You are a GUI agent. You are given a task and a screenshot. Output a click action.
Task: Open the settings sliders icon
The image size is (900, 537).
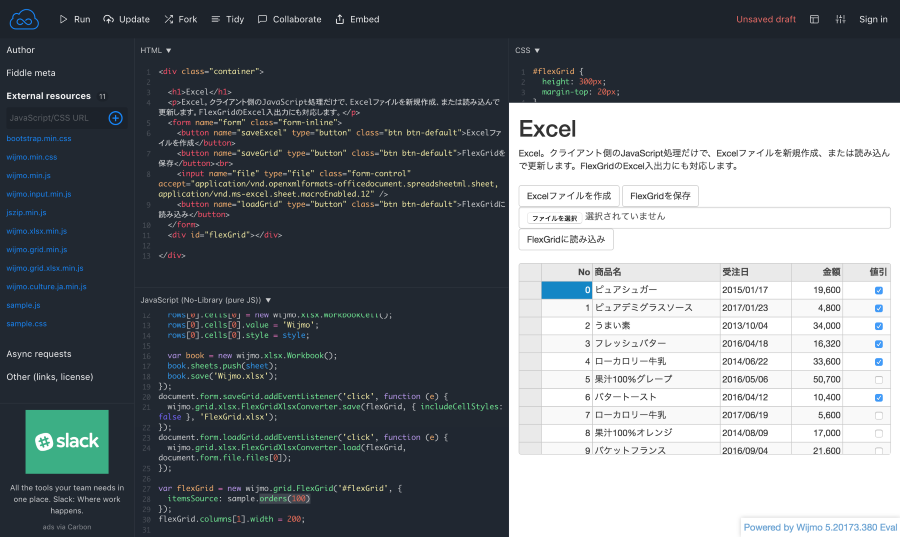coord(840,20)
